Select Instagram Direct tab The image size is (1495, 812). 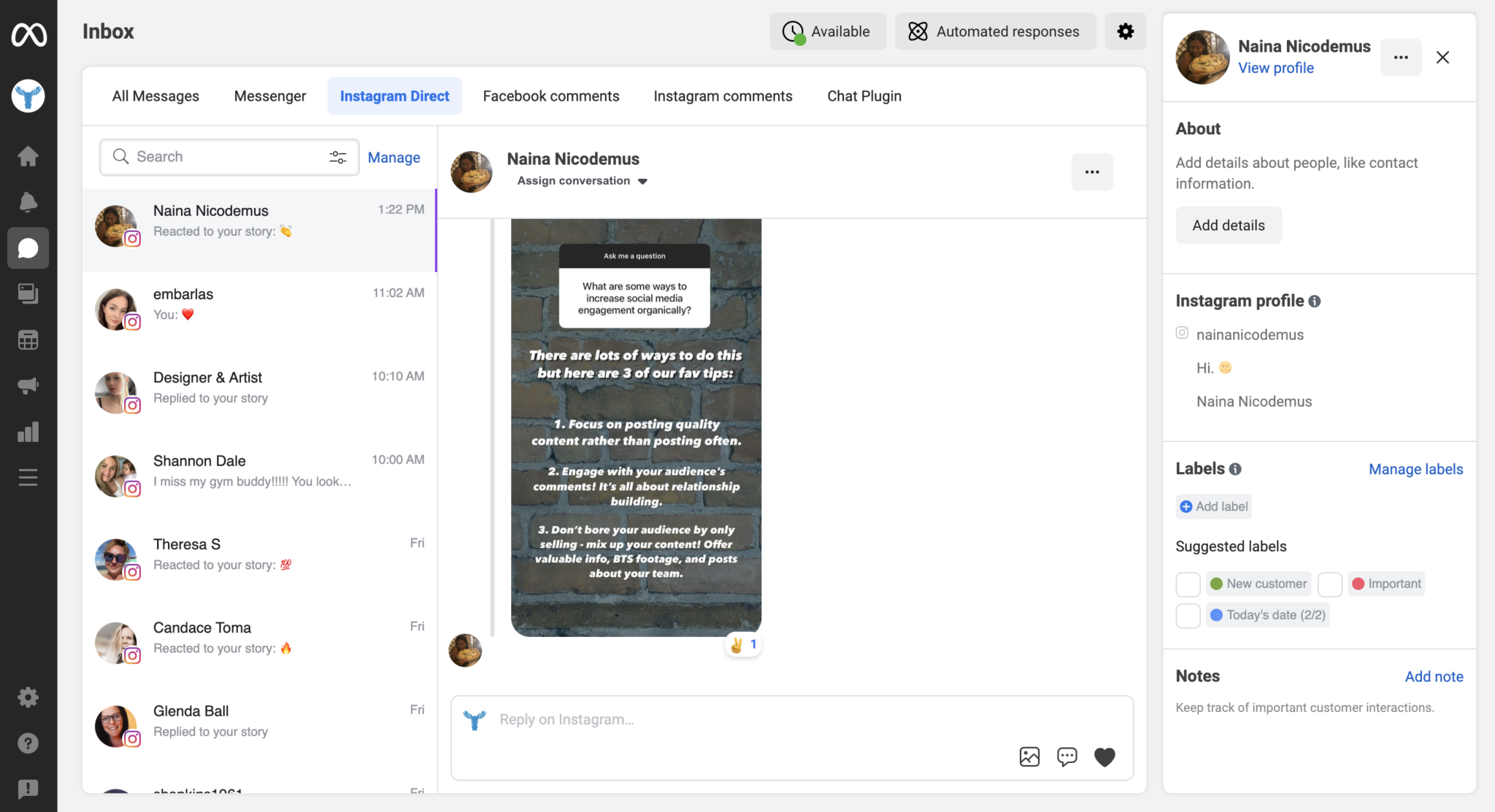tap(394, 96)
